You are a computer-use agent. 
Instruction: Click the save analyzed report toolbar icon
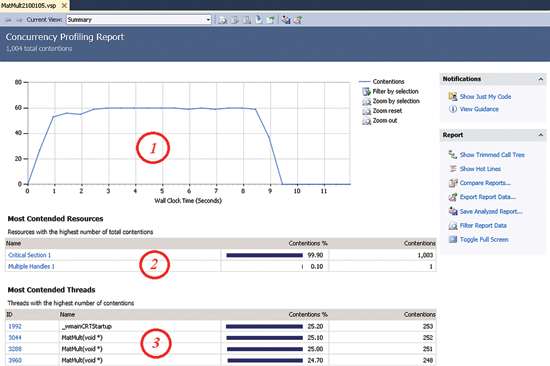tap(286, 20)
